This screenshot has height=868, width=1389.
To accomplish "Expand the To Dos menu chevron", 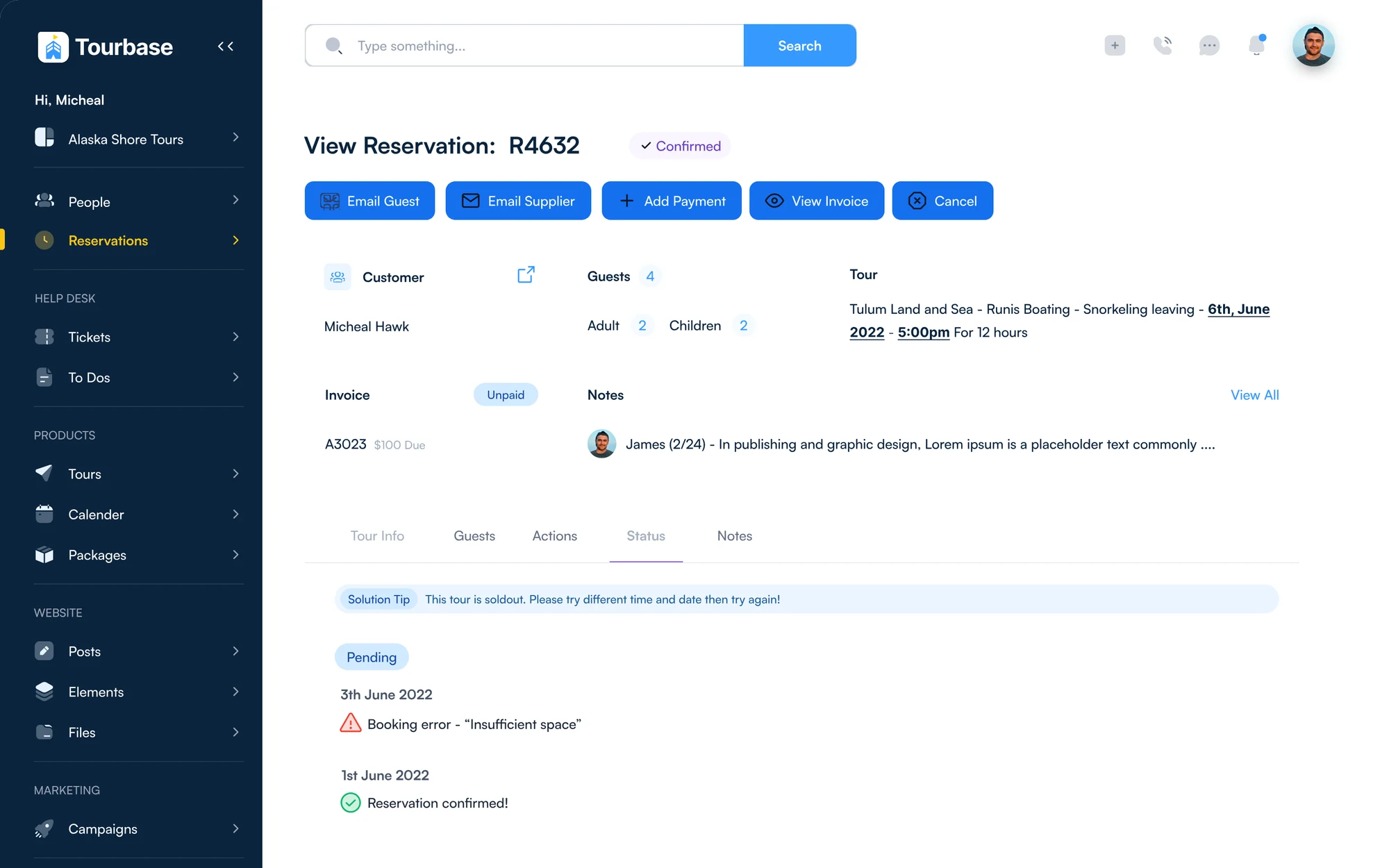I will 235,377.
